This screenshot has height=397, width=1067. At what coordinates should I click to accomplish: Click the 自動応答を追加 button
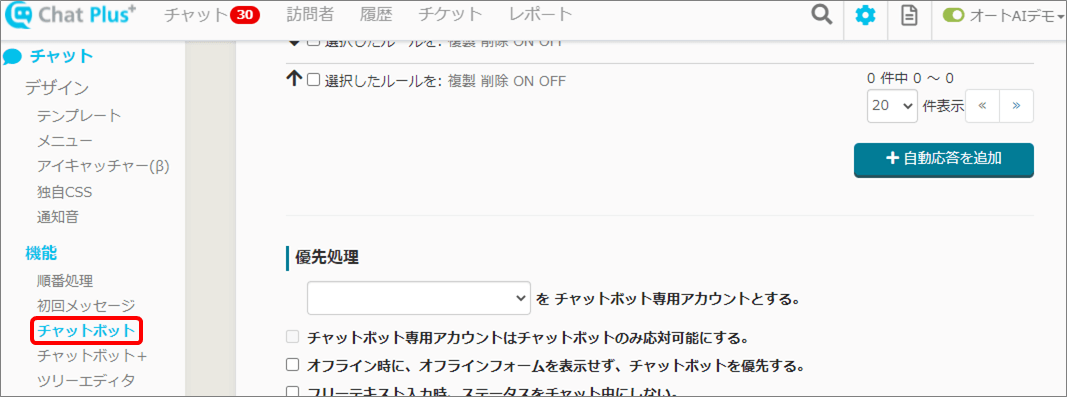click(x=944, y=159)
